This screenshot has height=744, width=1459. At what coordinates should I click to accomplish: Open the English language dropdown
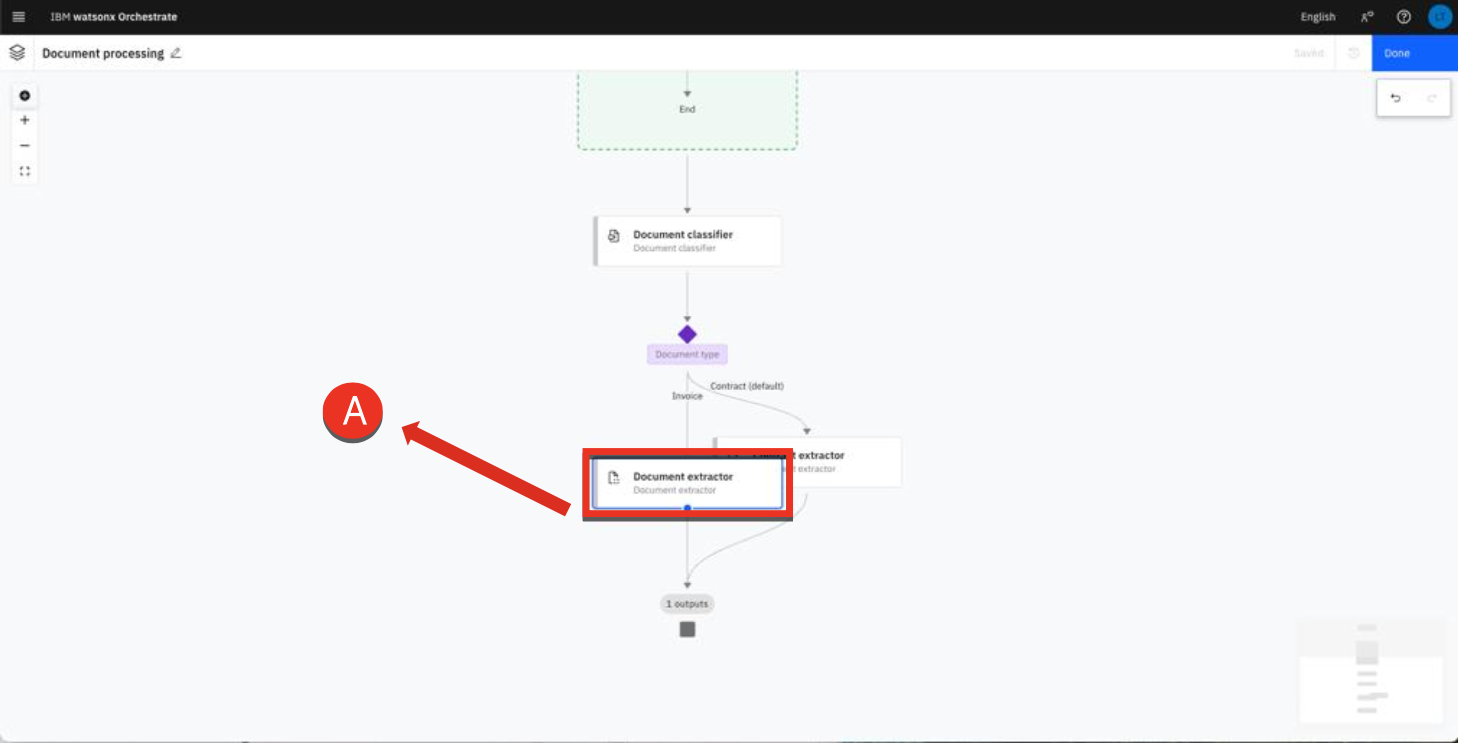(x=1317, y=17)
